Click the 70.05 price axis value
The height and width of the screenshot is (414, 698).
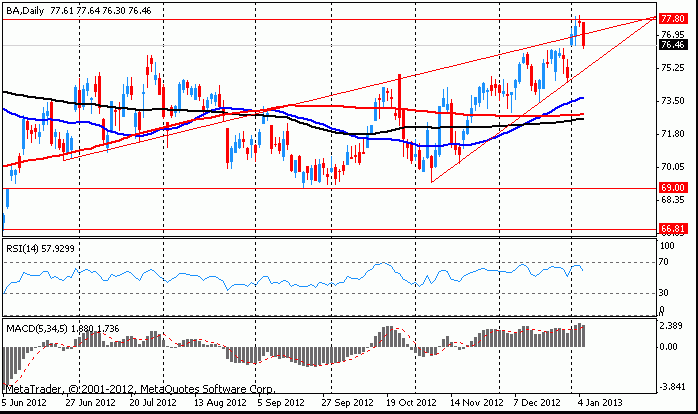[673, 166]
